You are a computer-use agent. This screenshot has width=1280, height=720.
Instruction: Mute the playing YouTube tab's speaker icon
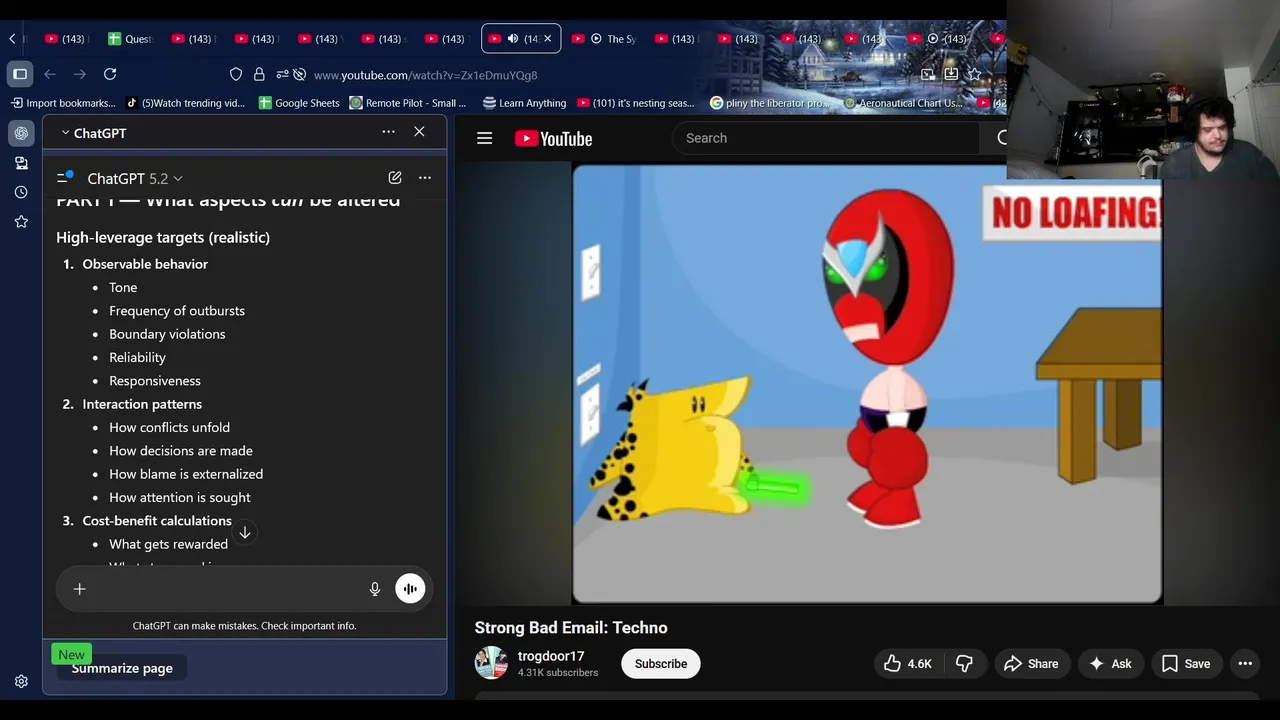click(513, 39)
